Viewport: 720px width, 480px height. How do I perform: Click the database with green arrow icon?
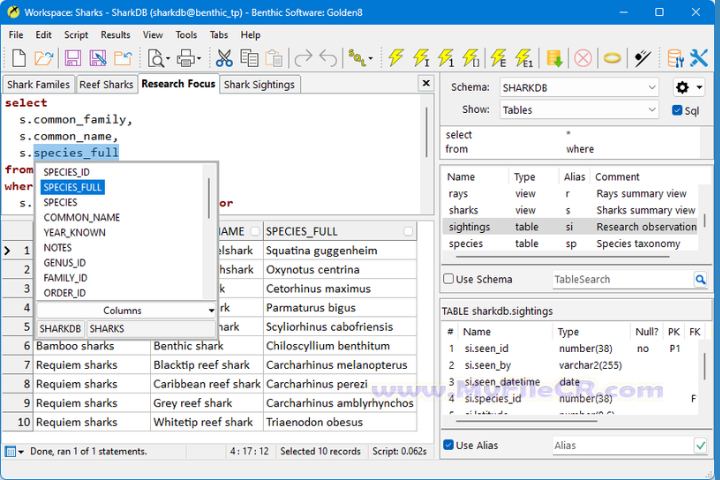pyautogui.click(x=554, y=58)
